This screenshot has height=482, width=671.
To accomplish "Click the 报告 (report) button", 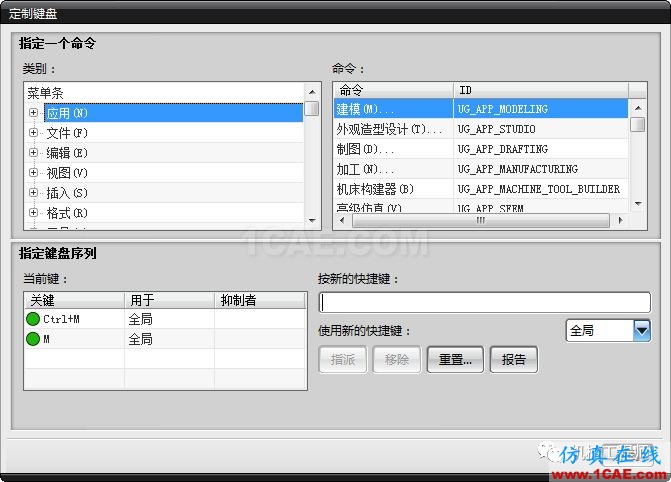I will point(514,360).
